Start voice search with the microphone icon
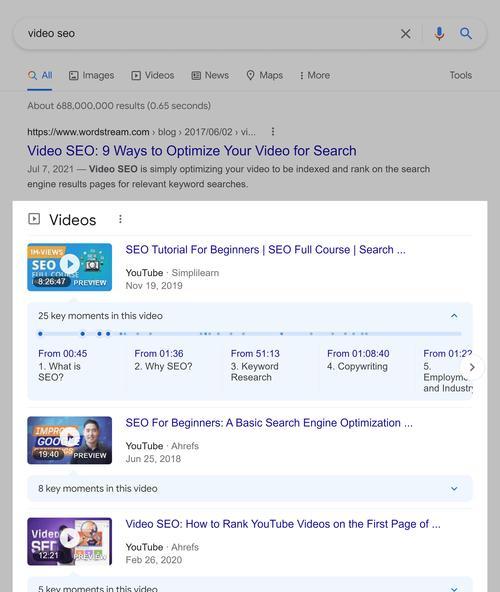This screenshot has height=592, width=500. [x=439, y=34]
